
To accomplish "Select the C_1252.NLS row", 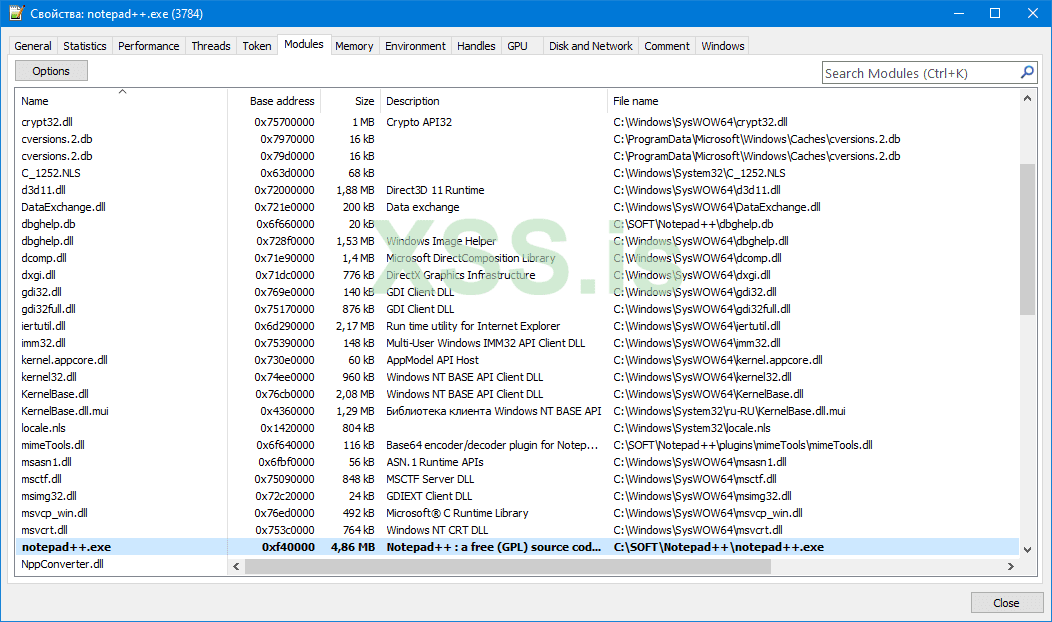I will click(517, 173).
